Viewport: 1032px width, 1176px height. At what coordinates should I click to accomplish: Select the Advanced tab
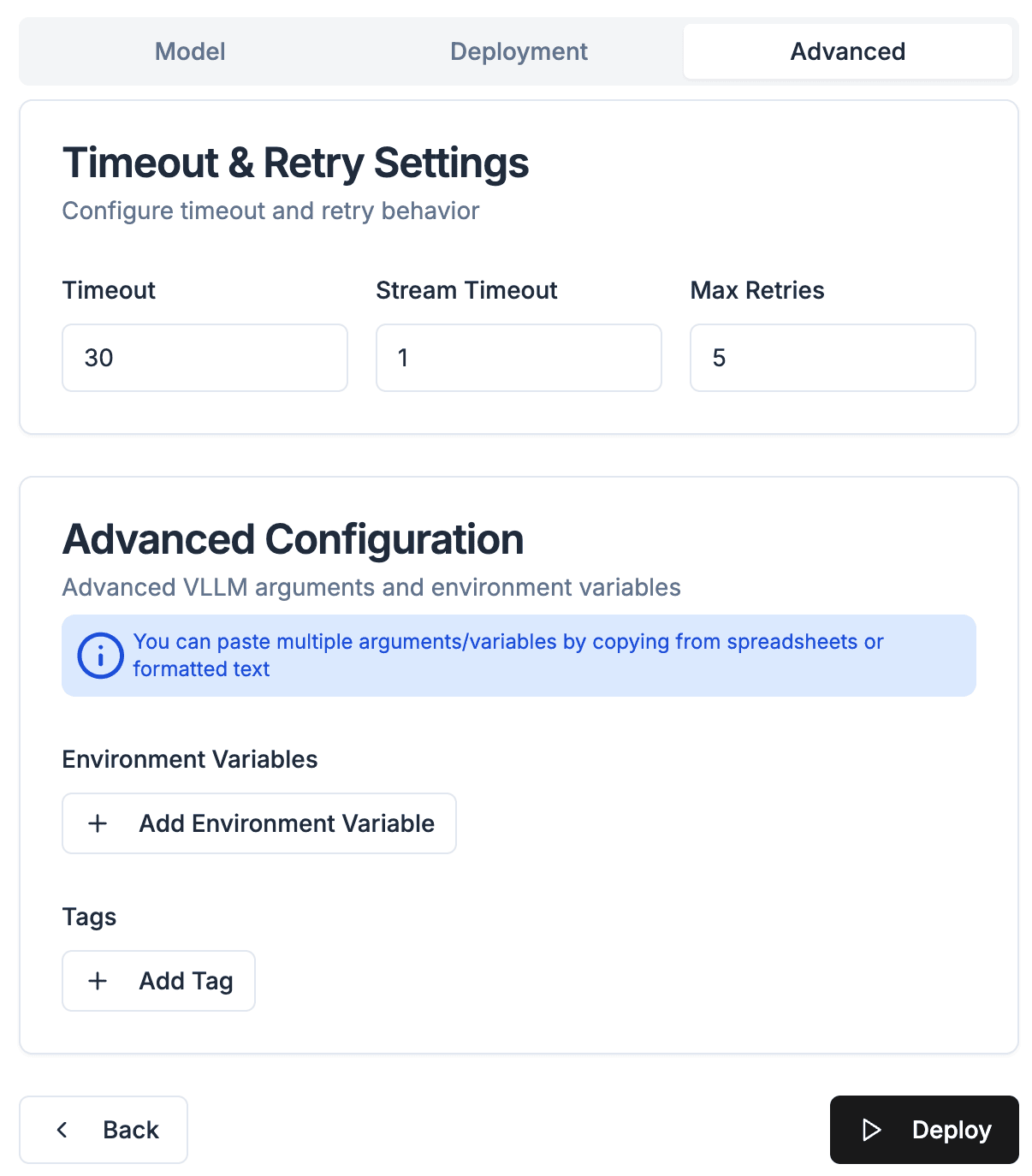847,51
